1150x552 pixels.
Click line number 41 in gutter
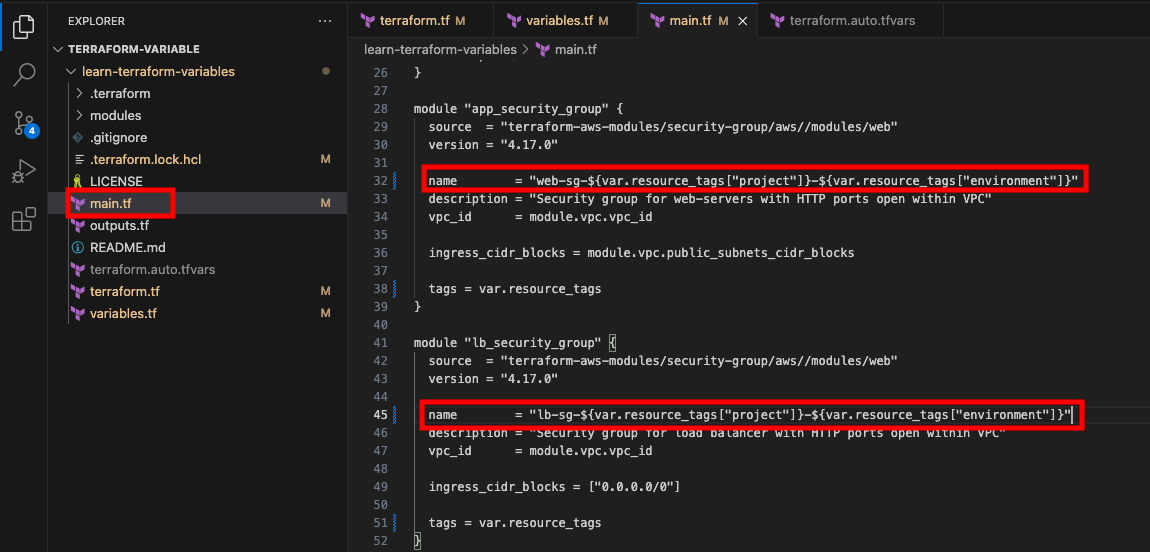click(x=380, y=342)
